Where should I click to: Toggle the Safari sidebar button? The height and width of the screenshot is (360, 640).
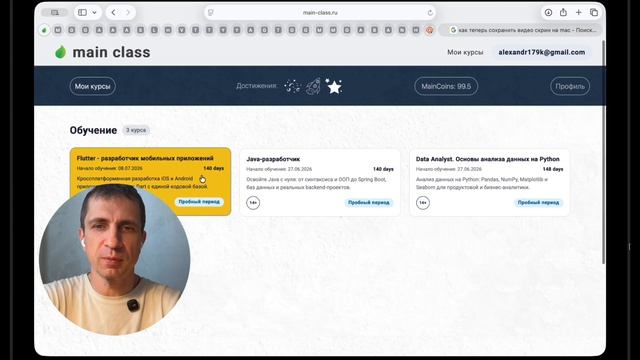coord(82,13)
